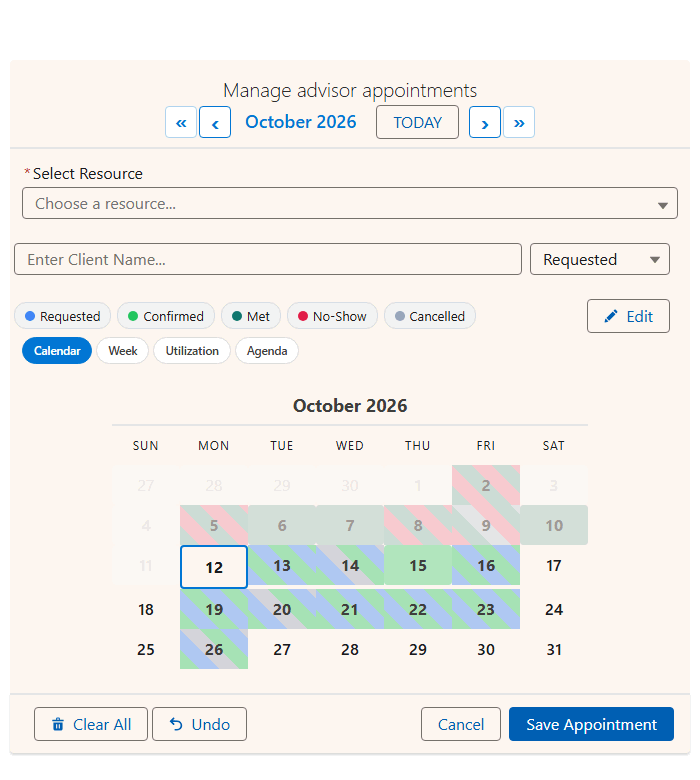Screen dimensions: 700x780
Task: Click past day October 10
Action: (554, 525)
